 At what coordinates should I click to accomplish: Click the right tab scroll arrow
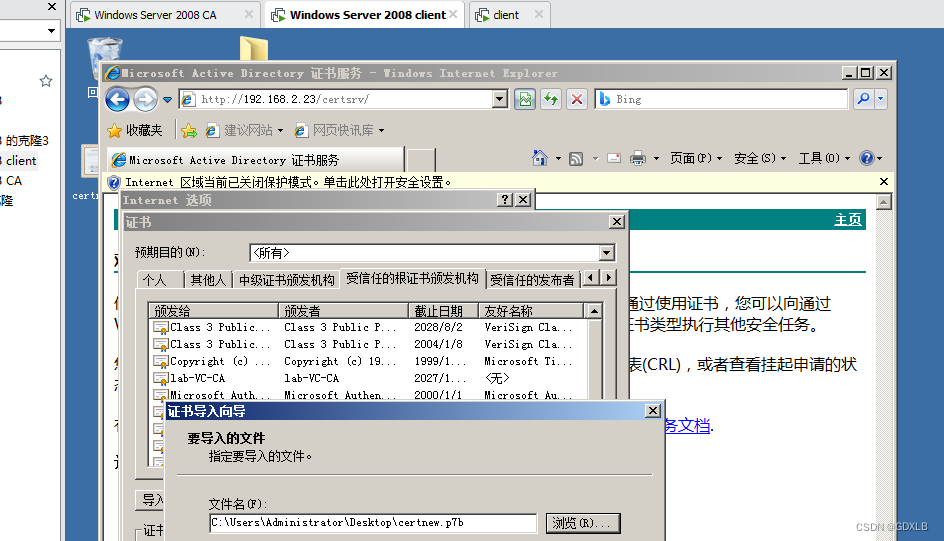click(x=608, y=277)
